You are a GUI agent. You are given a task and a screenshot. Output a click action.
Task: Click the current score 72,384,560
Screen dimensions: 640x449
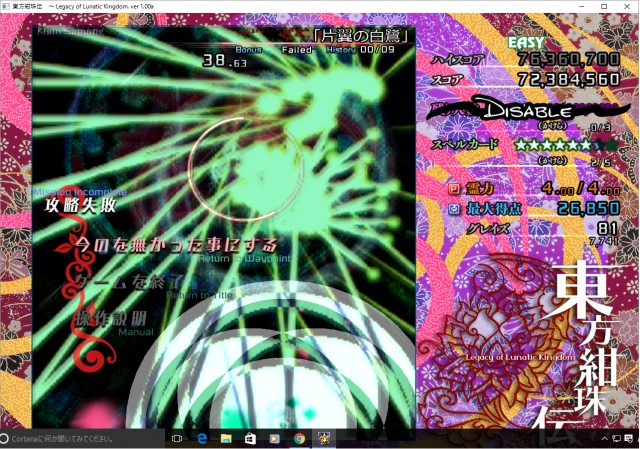[x=569, y=80]
